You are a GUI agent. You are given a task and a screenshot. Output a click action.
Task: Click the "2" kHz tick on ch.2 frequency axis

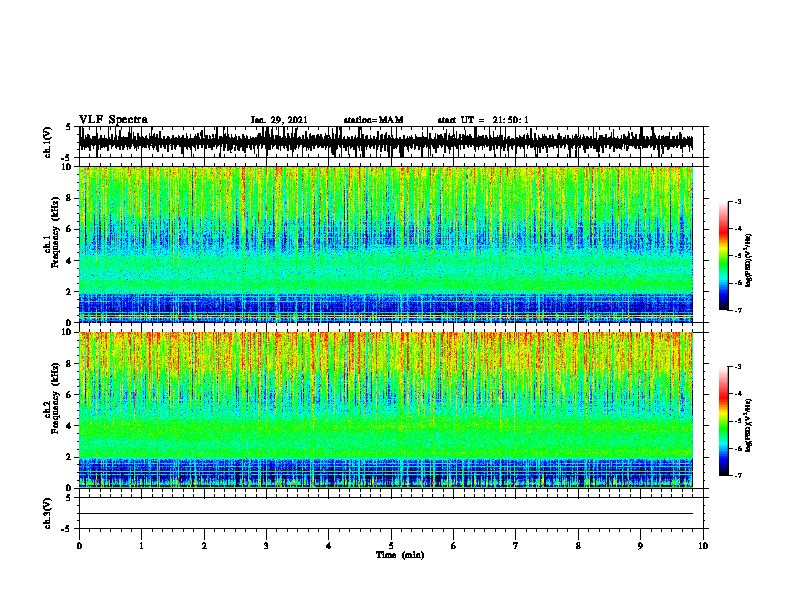69,457
